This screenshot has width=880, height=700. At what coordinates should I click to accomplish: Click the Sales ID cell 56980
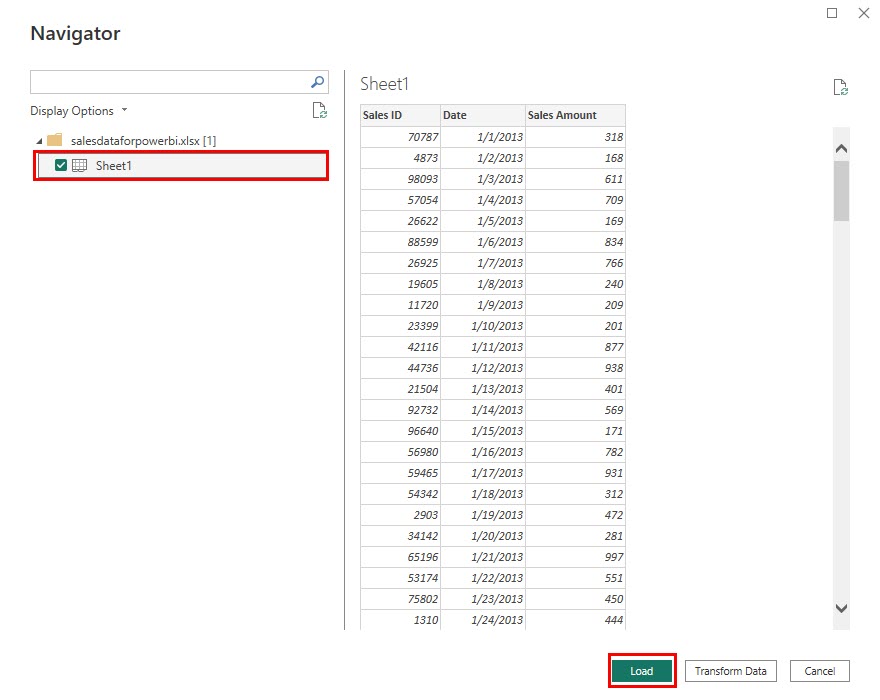pos(400,452)
